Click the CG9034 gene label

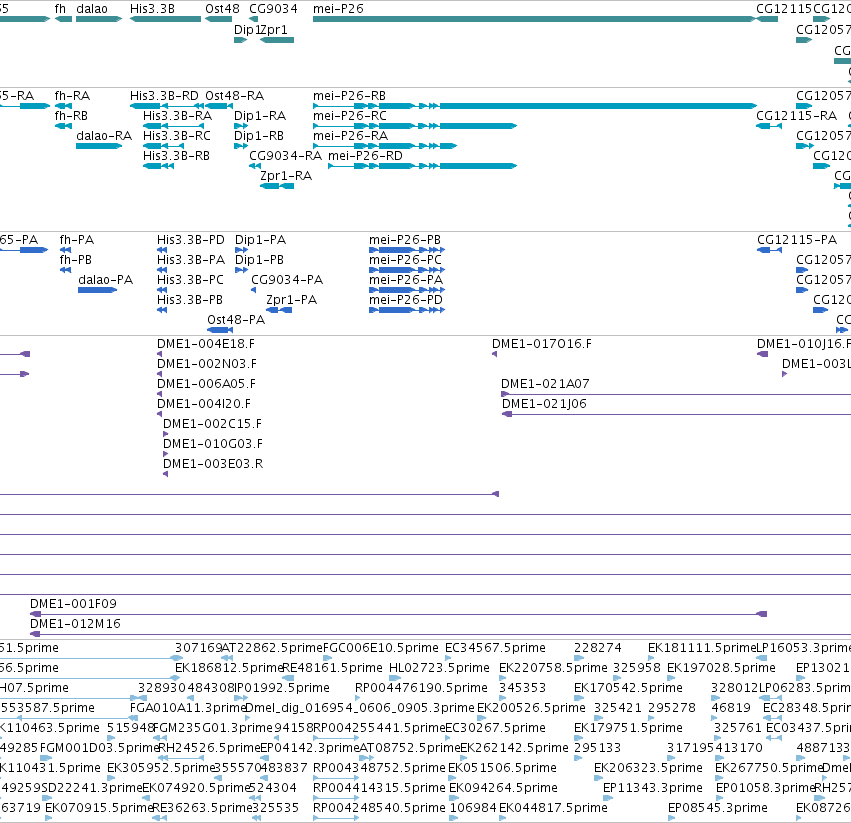(274, 9)
